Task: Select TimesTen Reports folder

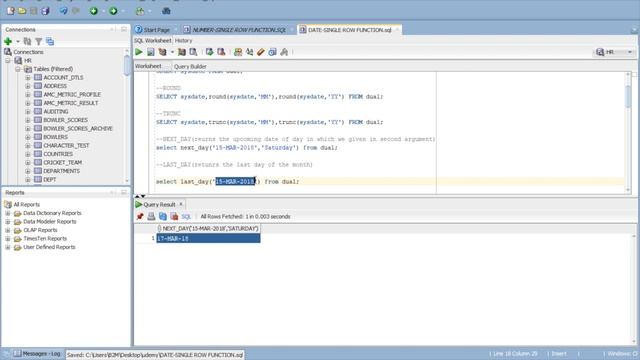Action: [x=45, y=238]
